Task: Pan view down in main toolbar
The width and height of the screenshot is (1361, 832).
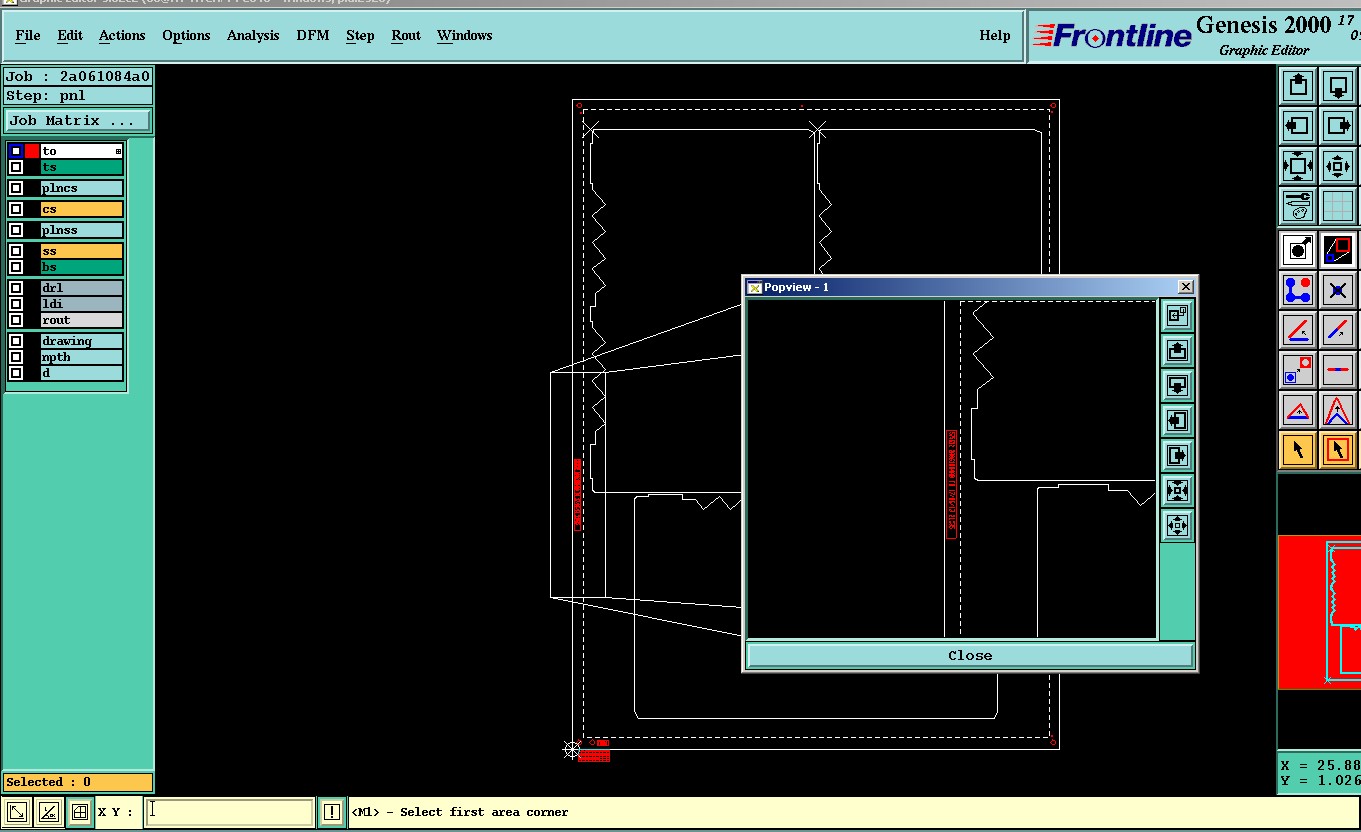Action: click(x=1338, y=86)
